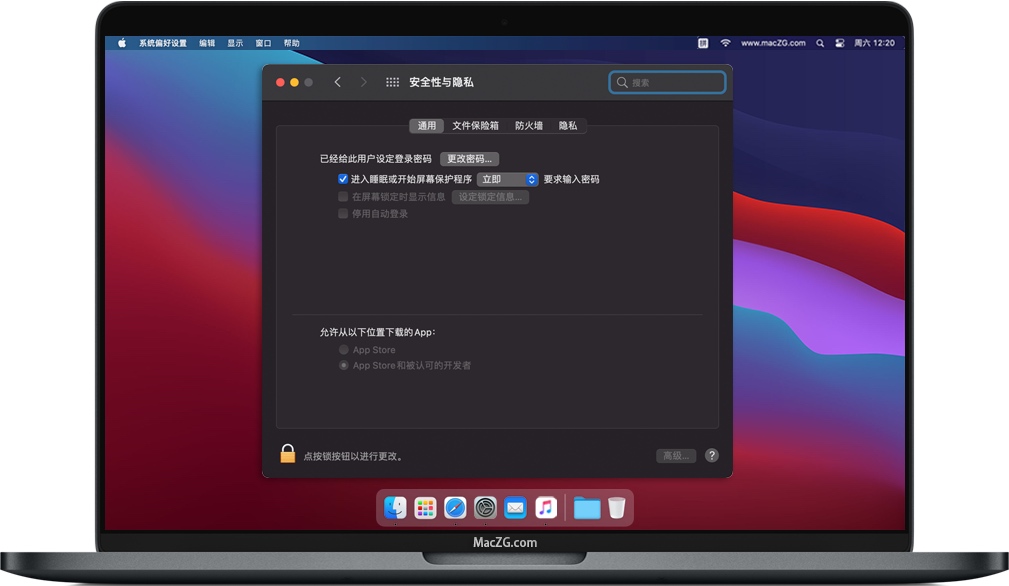
Task: Open the Music app in the Dock
Action: 546,507
